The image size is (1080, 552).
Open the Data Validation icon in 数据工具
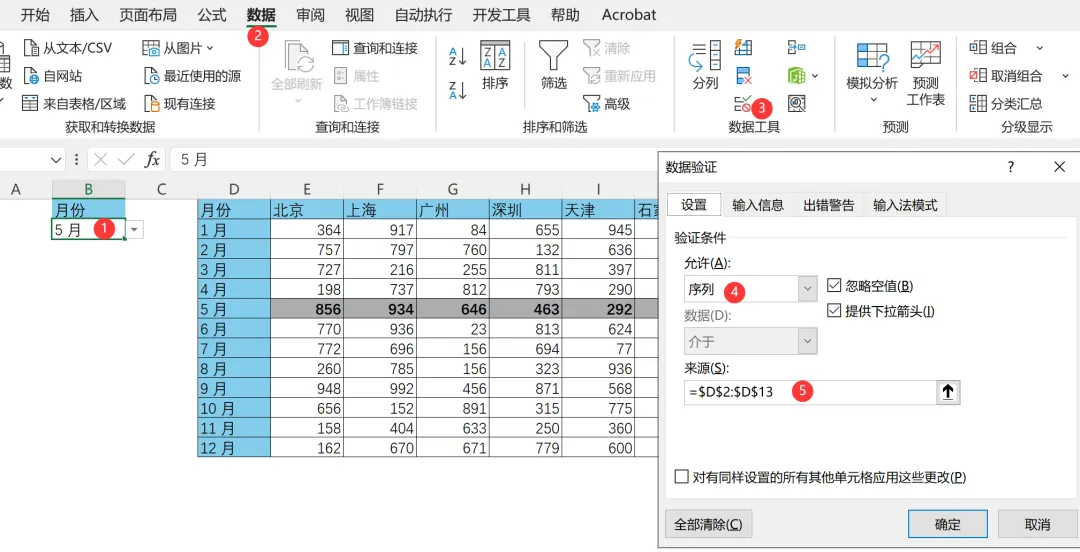744,104
